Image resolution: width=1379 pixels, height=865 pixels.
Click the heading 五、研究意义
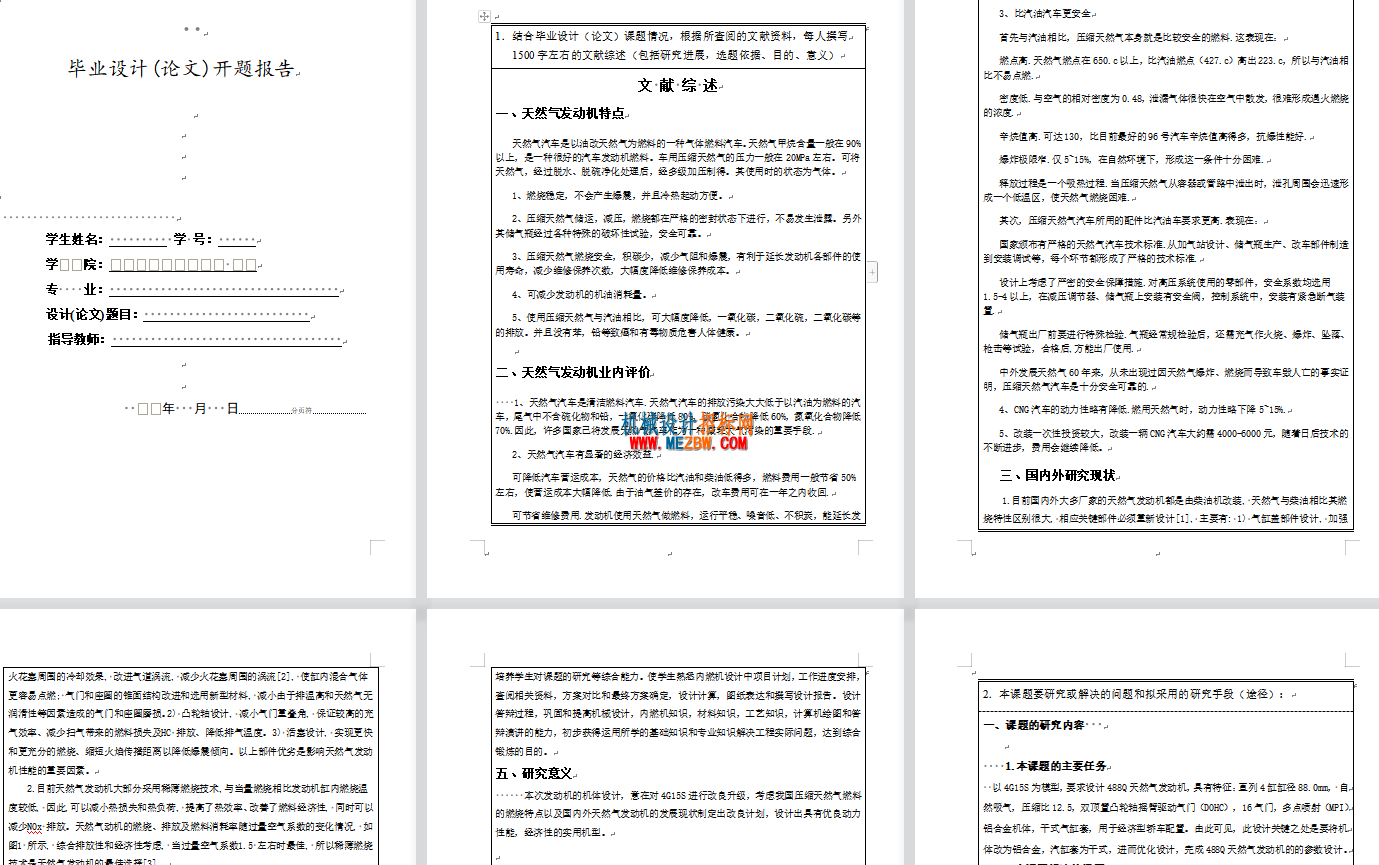click(534, 773)
